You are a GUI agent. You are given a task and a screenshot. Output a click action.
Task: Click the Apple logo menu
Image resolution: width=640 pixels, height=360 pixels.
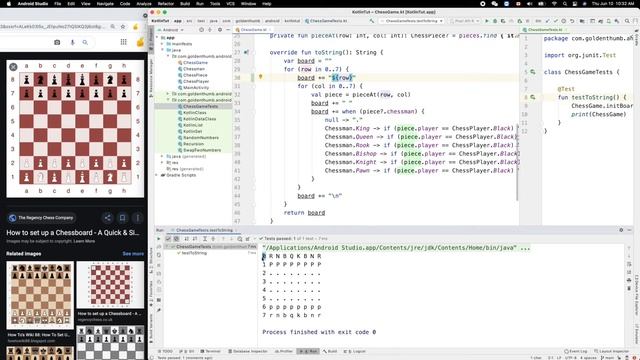(x=8, y=4)
